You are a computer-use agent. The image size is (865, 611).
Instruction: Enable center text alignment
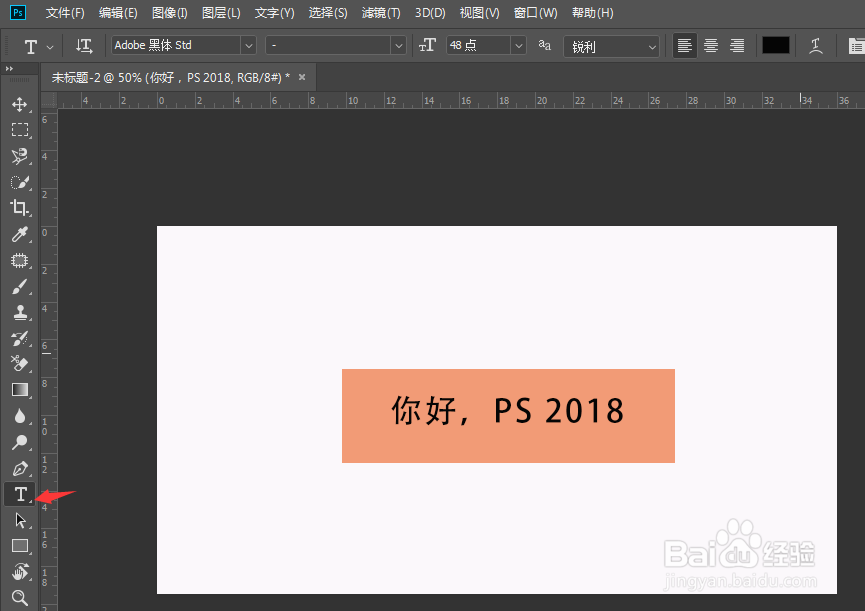pyautogui.click(x=710, y=45)
